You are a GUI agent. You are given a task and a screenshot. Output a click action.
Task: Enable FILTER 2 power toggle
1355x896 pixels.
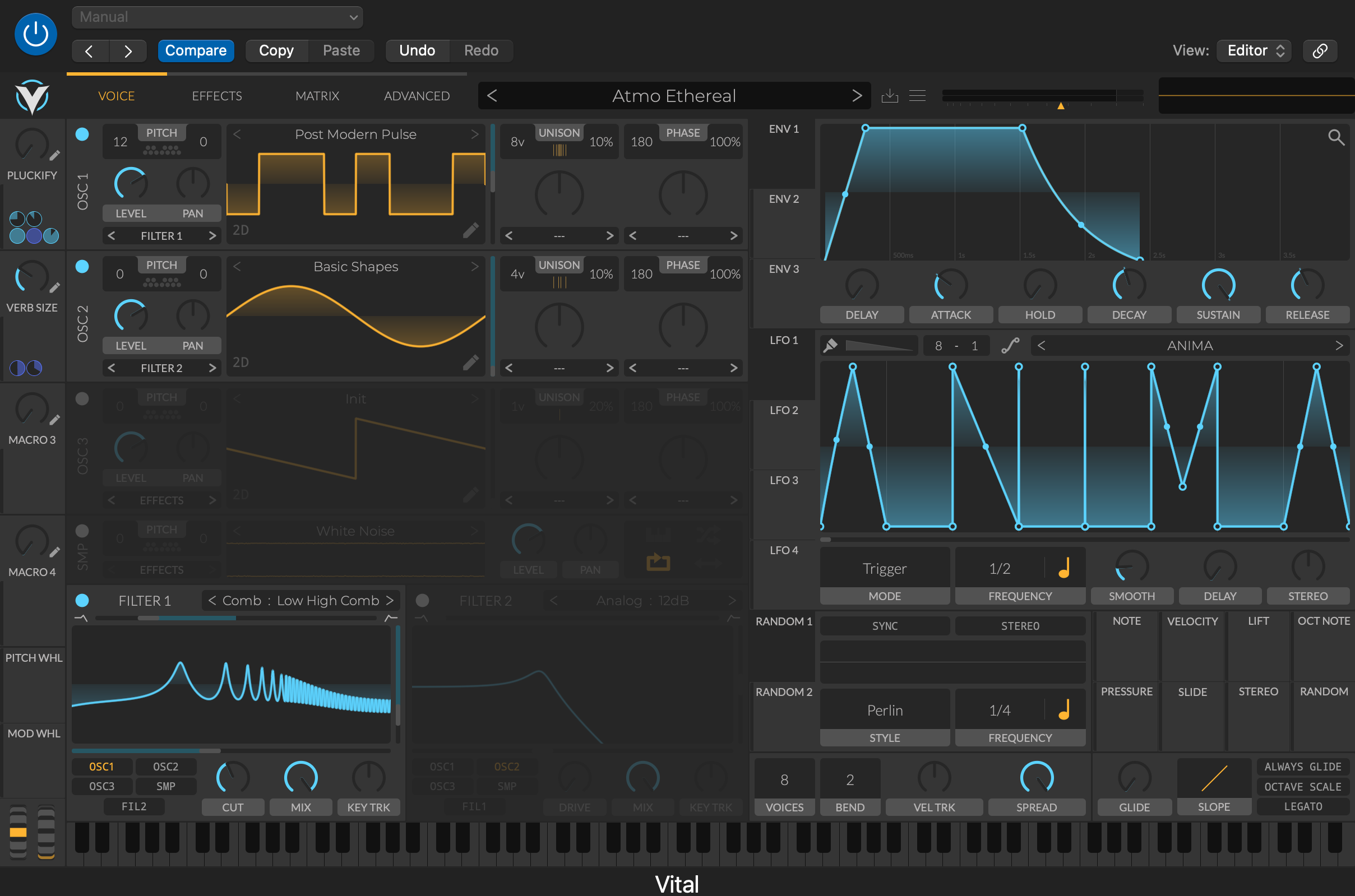point(423,600)
